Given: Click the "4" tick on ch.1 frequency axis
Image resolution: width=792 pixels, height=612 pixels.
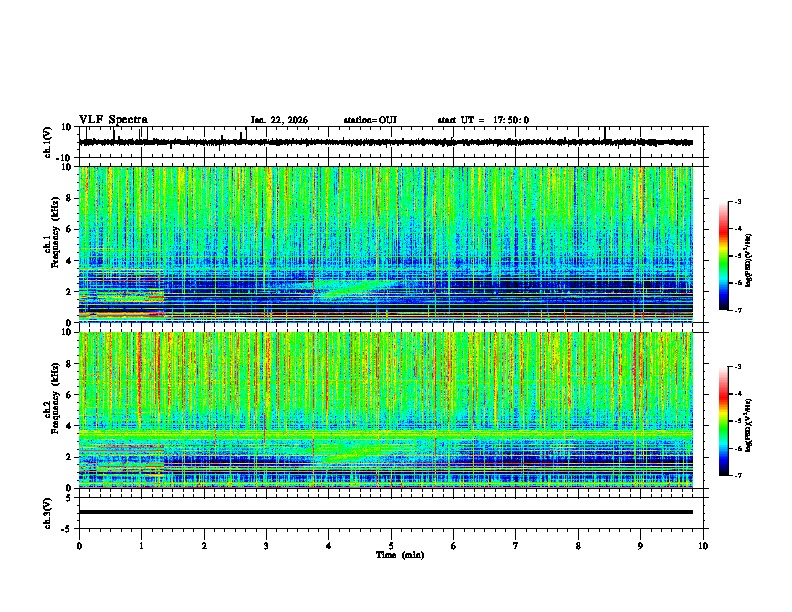Looking at the screenshot, I should point(69,261).
